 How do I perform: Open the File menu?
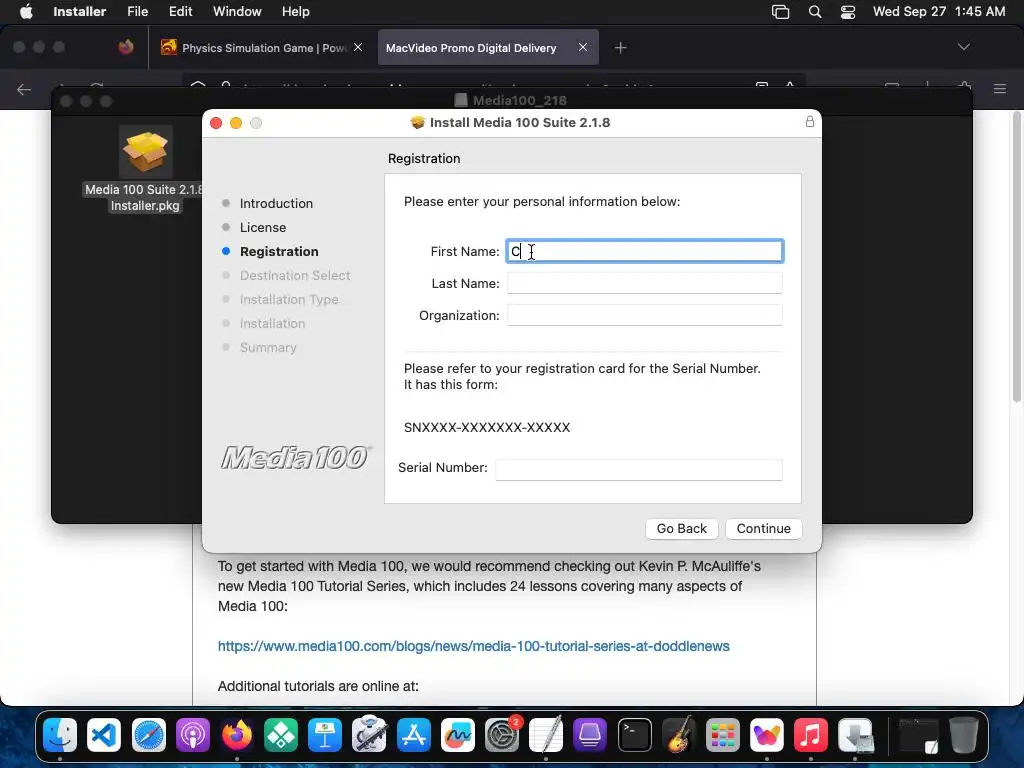coord(137,12)
